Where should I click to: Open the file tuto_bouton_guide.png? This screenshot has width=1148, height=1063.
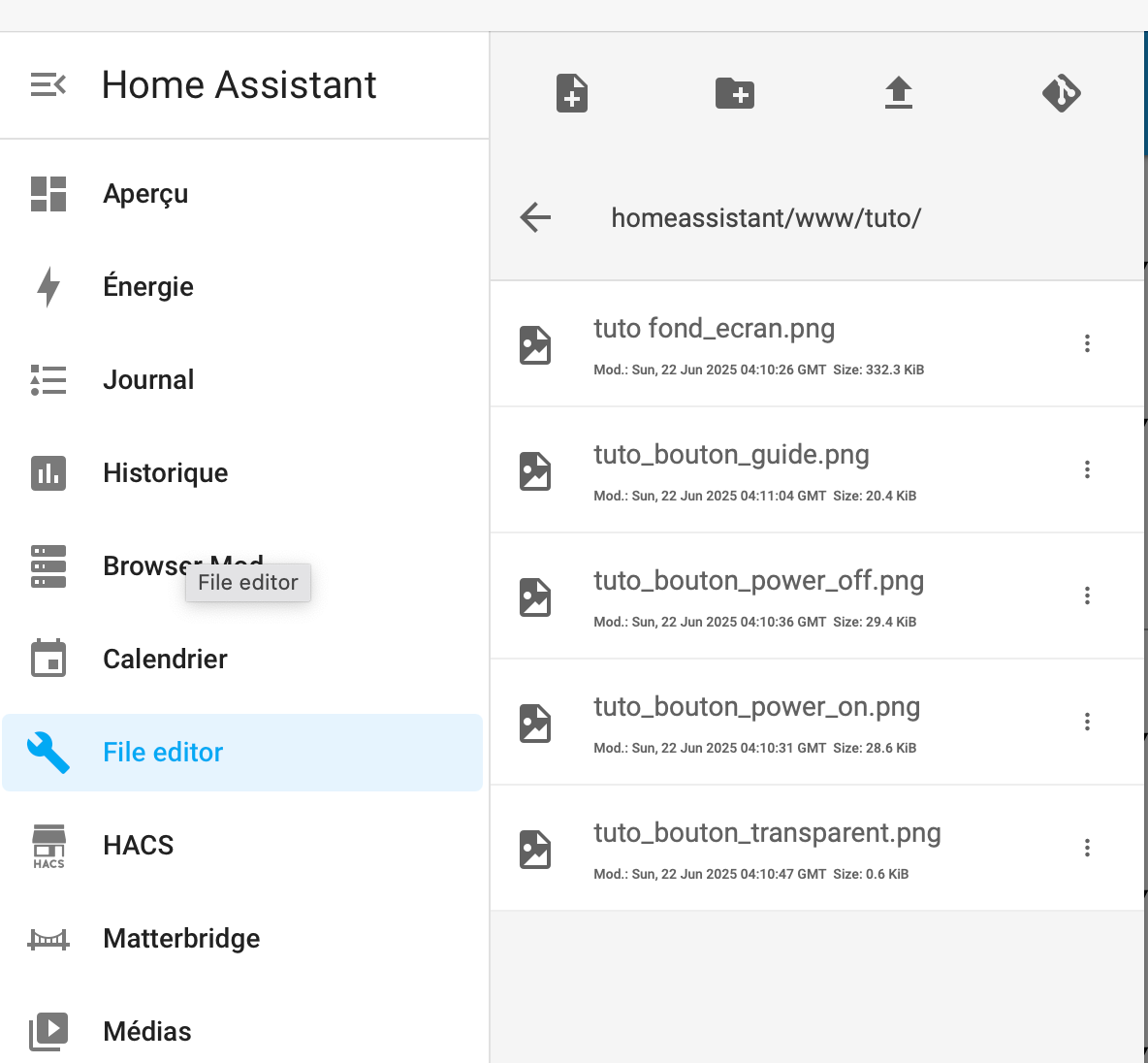[x=731, y=455]
